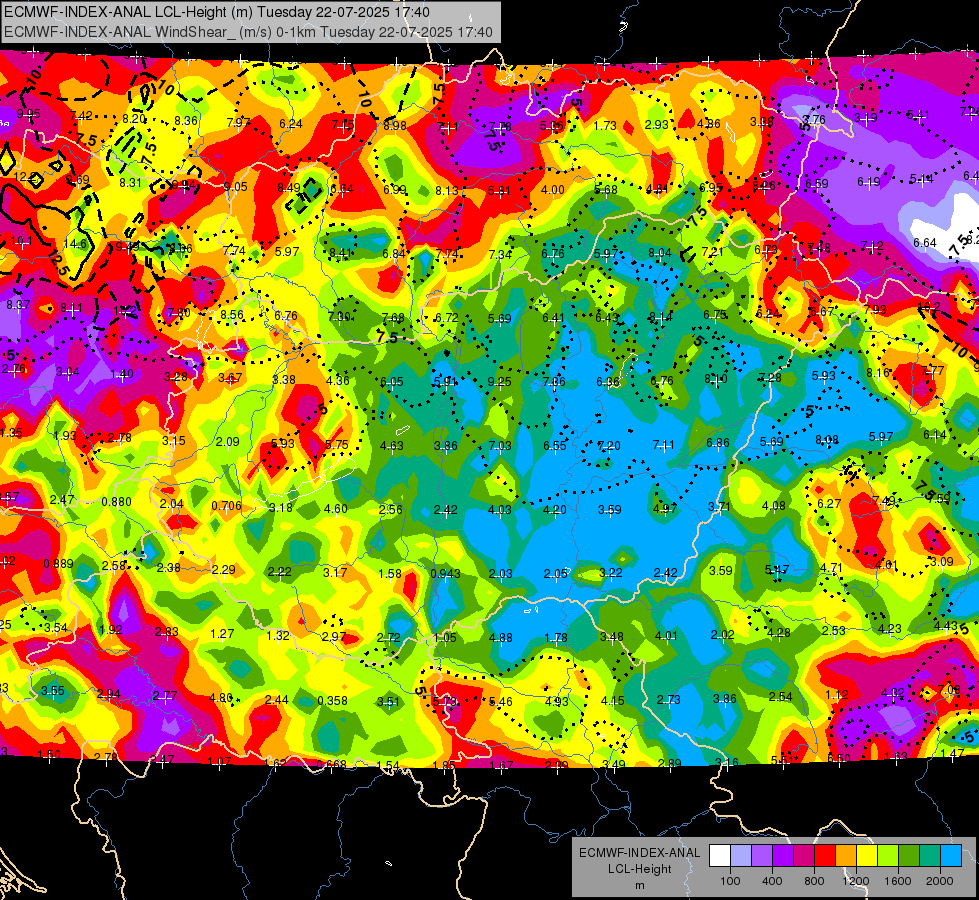Click the wind shear value '3.55'
The image size is (979, 900).
52,690
